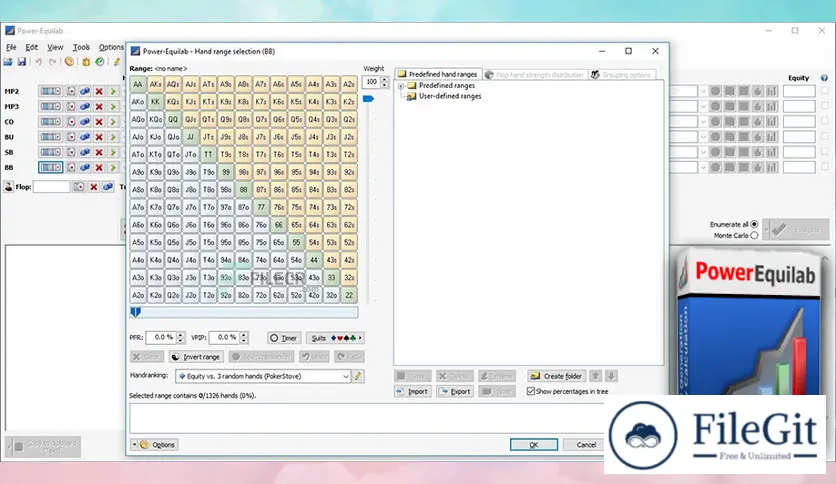Click the vertical Weight slider handle
Viewport: 836px width, 484px height.
(x=368, y=99)
